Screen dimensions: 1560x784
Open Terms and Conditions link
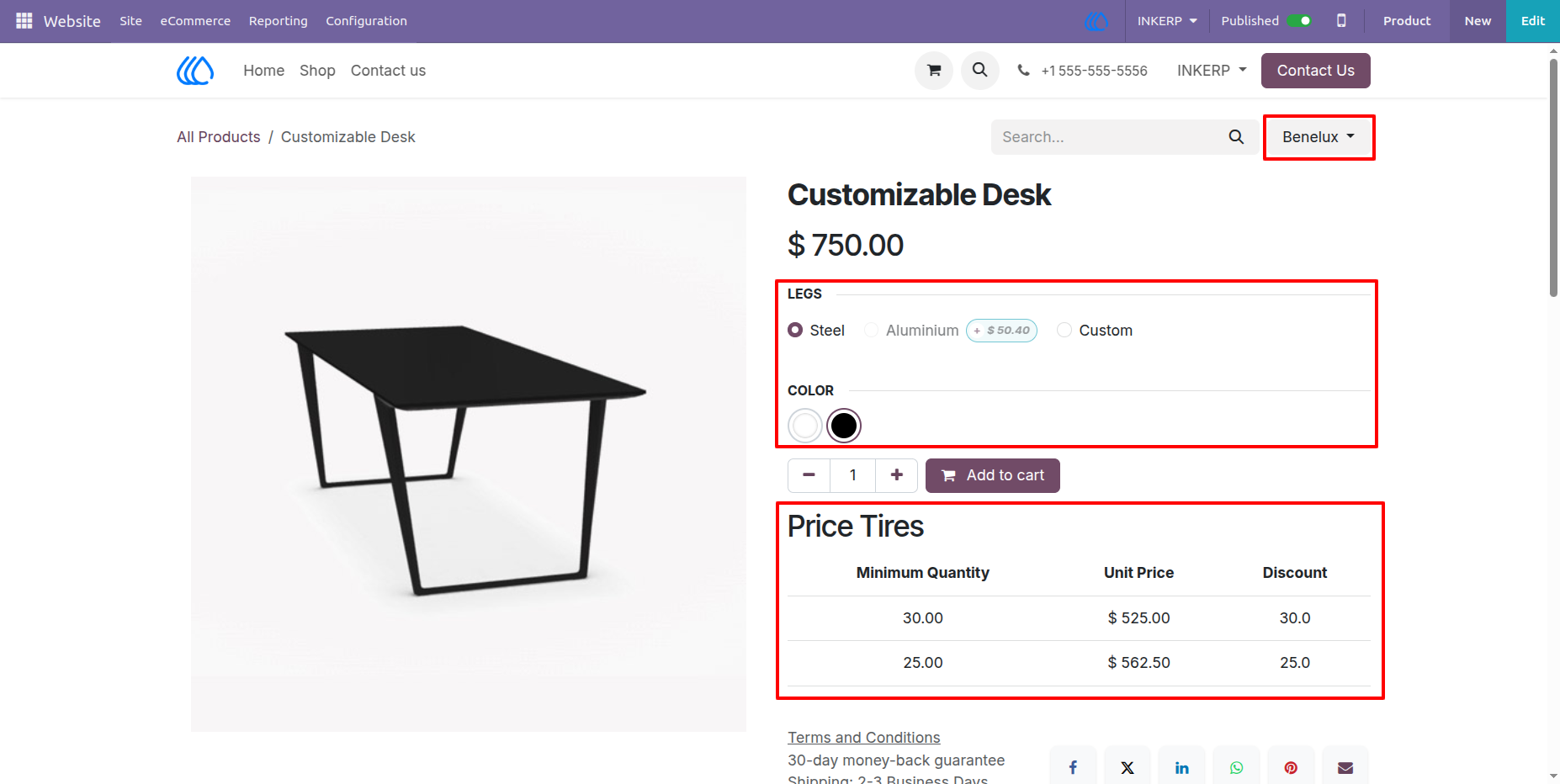click(x=864, y=738)
